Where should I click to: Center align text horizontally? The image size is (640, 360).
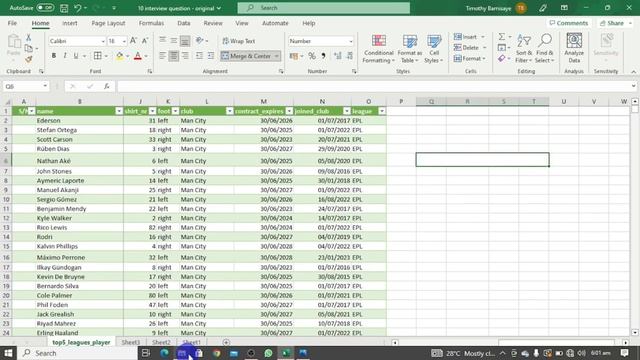(x=174, y=56)
